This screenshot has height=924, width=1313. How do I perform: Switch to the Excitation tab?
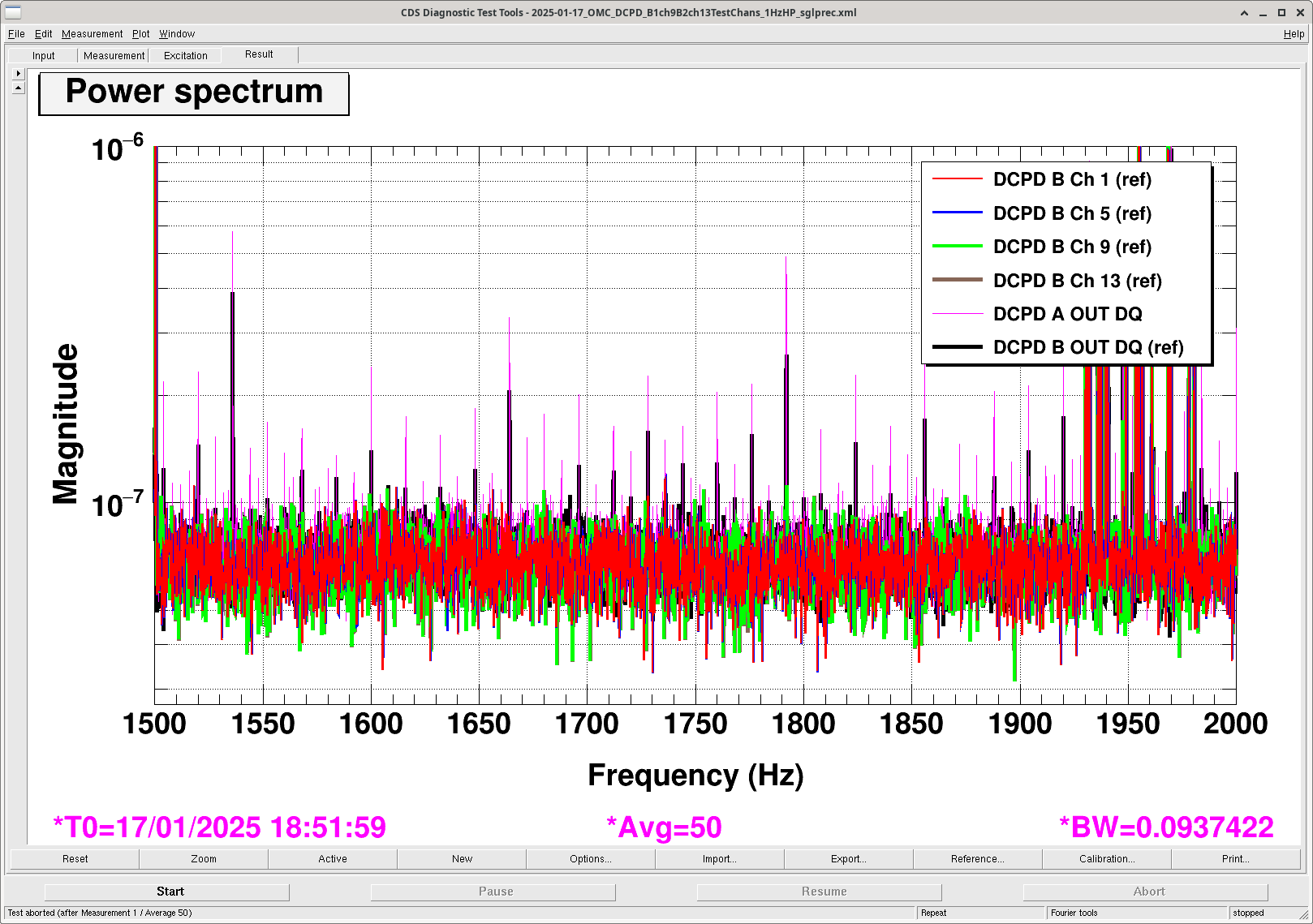tap(186, 56)
